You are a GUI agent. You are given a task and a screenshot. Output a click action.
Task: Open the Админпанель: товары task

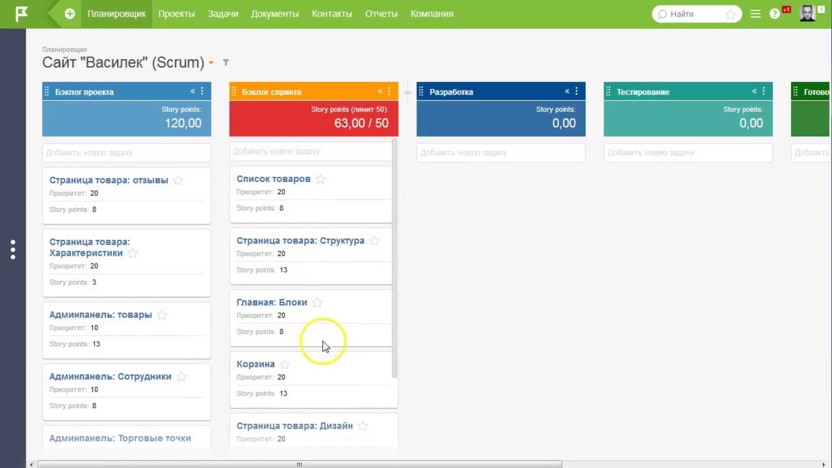[100, 315]
